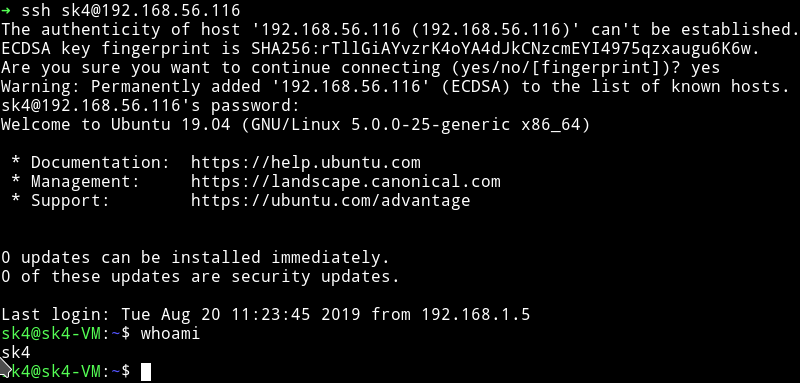Open the https://ubuntu.com/advantage support link
Image resolution: width=800 pixels, height=383 pixels.
331,200
